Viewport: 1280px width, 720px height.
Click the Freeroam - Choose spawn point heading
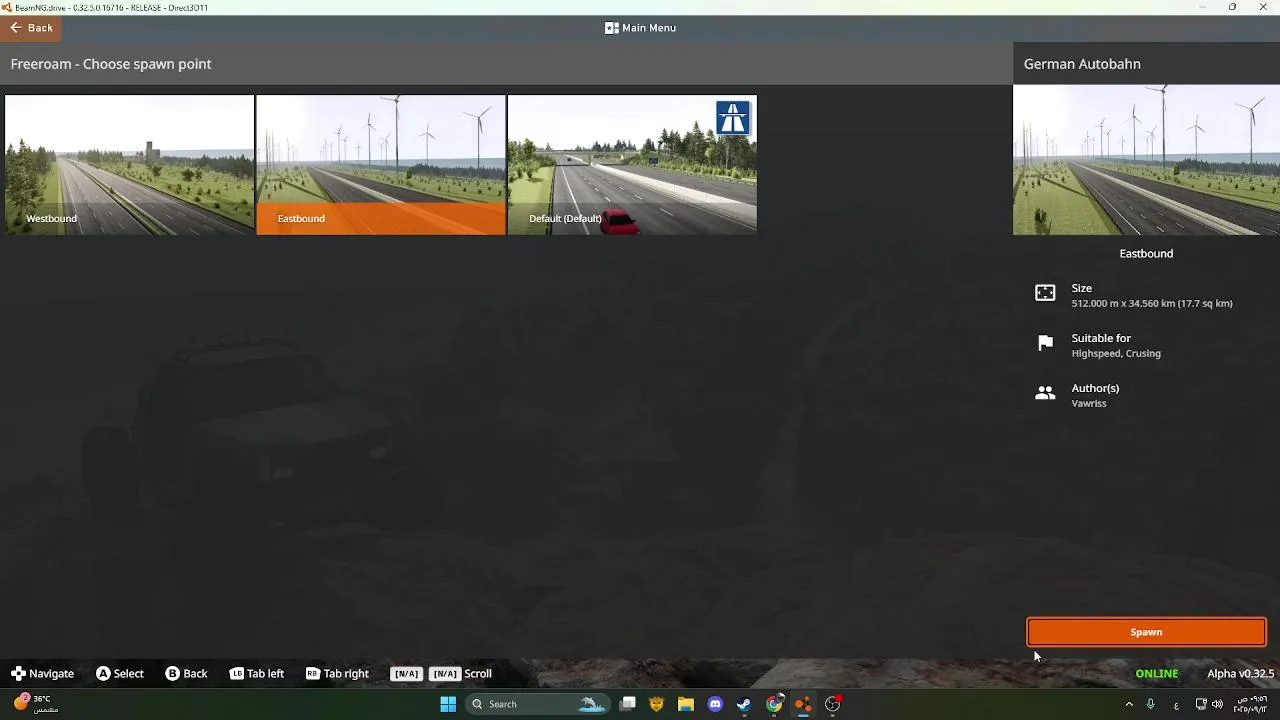pos(111,64)
